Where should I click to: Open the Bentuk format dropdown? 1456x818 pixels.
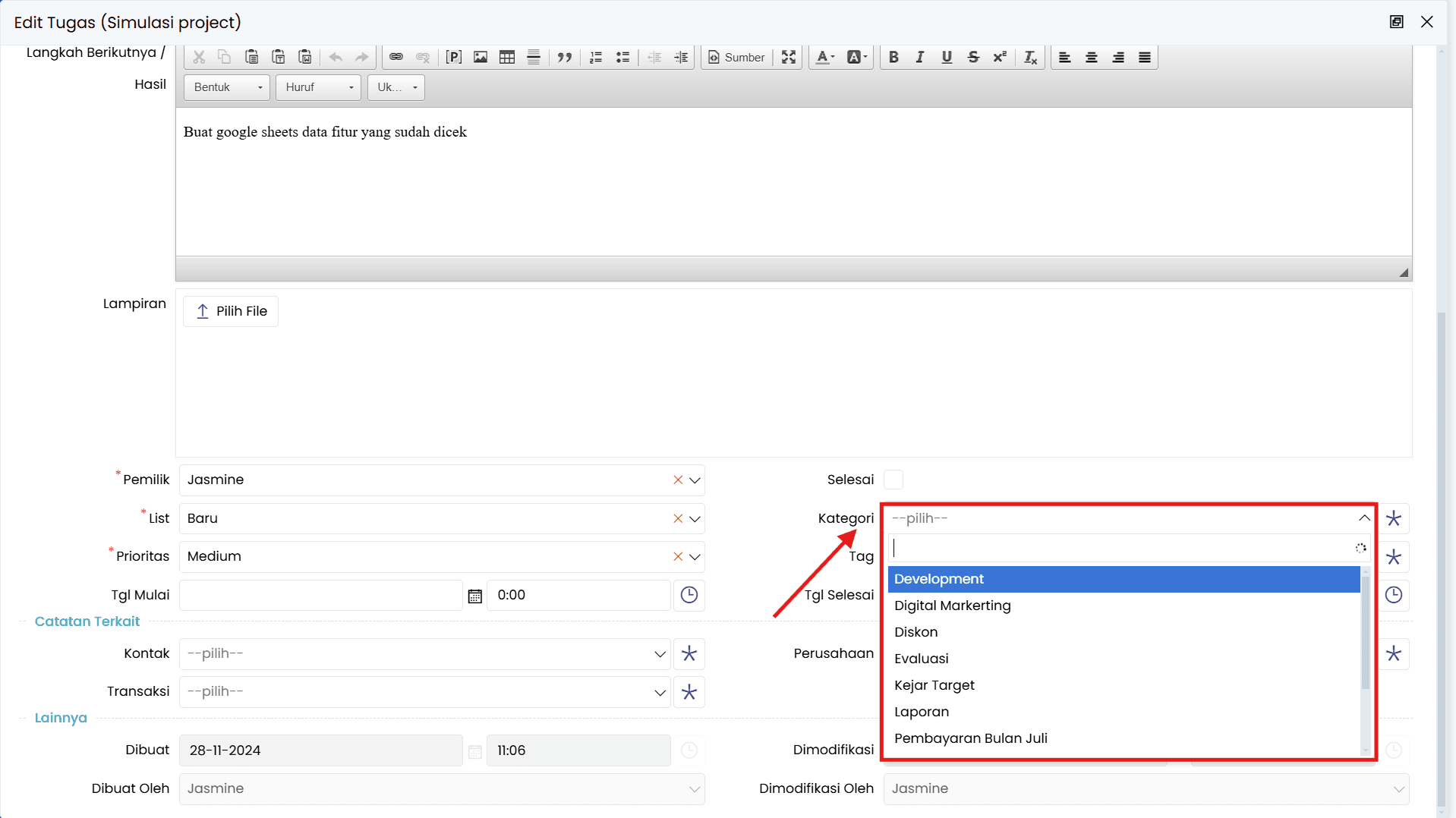227,87
